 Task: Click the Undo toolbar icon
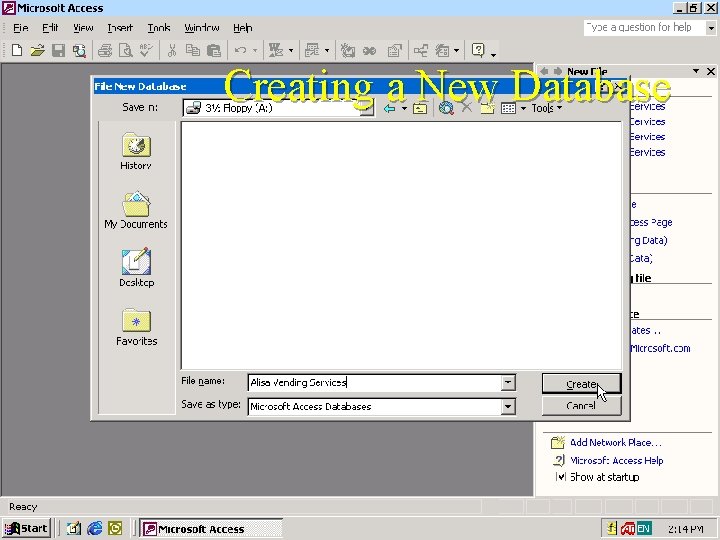pyautogui.click(x=240, y=50)
